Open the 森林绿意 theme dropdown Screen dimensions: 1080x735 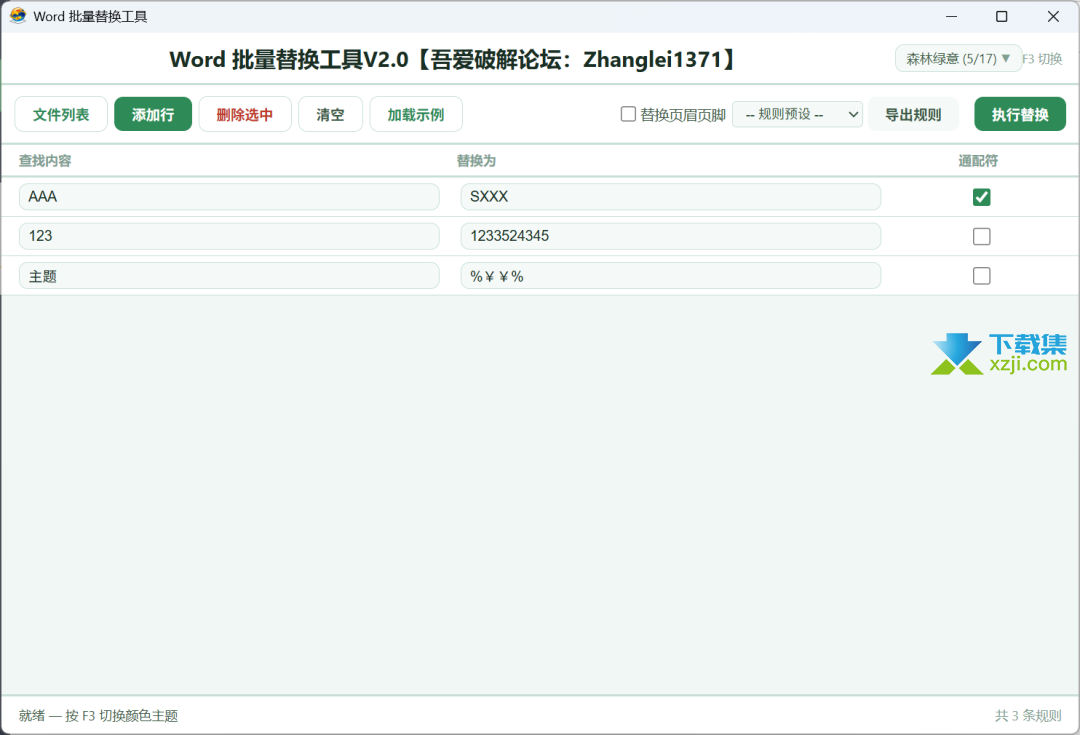point(958,59)
